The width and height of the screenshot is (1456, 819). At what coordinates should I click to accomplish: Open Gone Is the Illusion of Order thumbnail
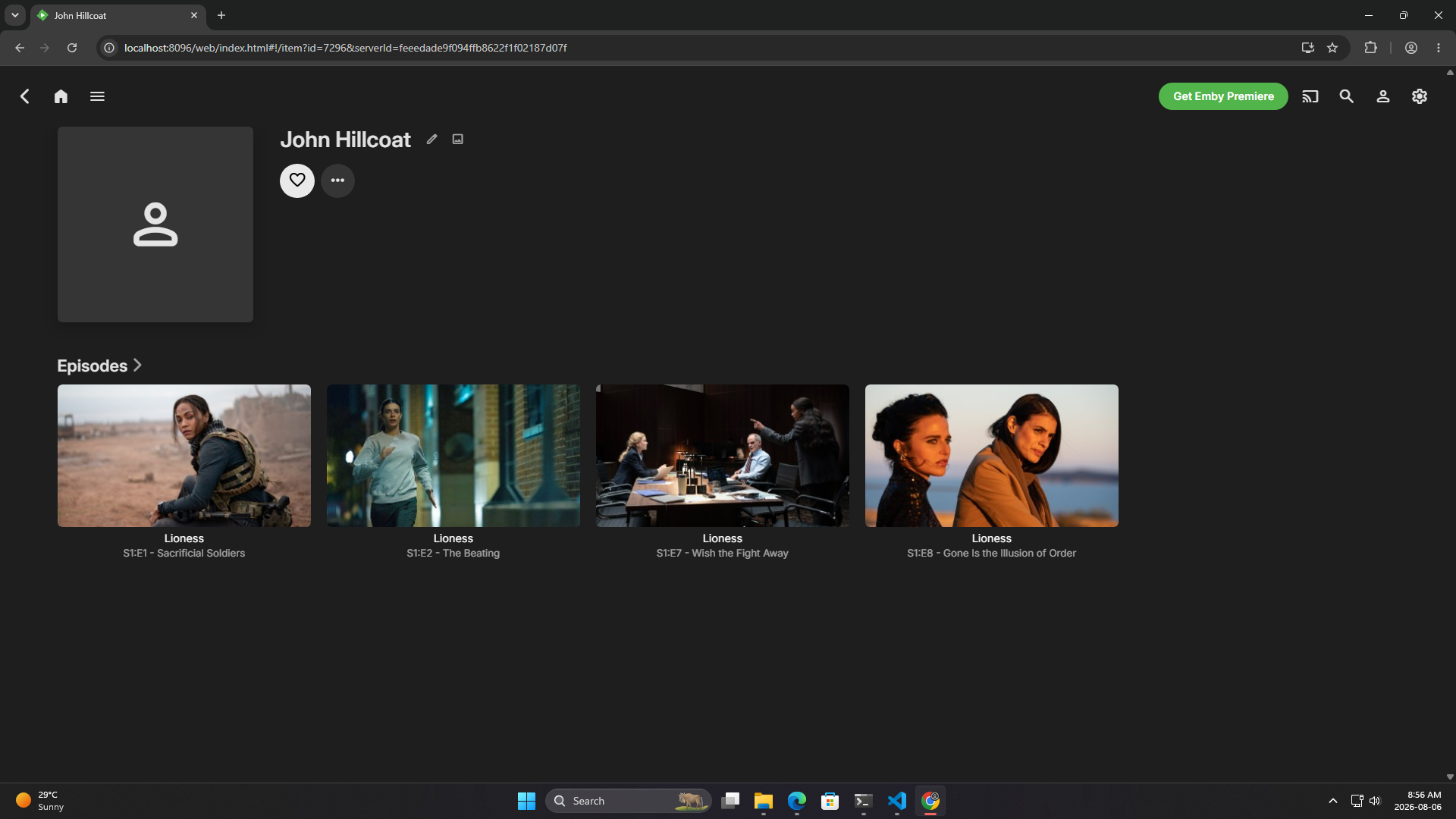992,456
